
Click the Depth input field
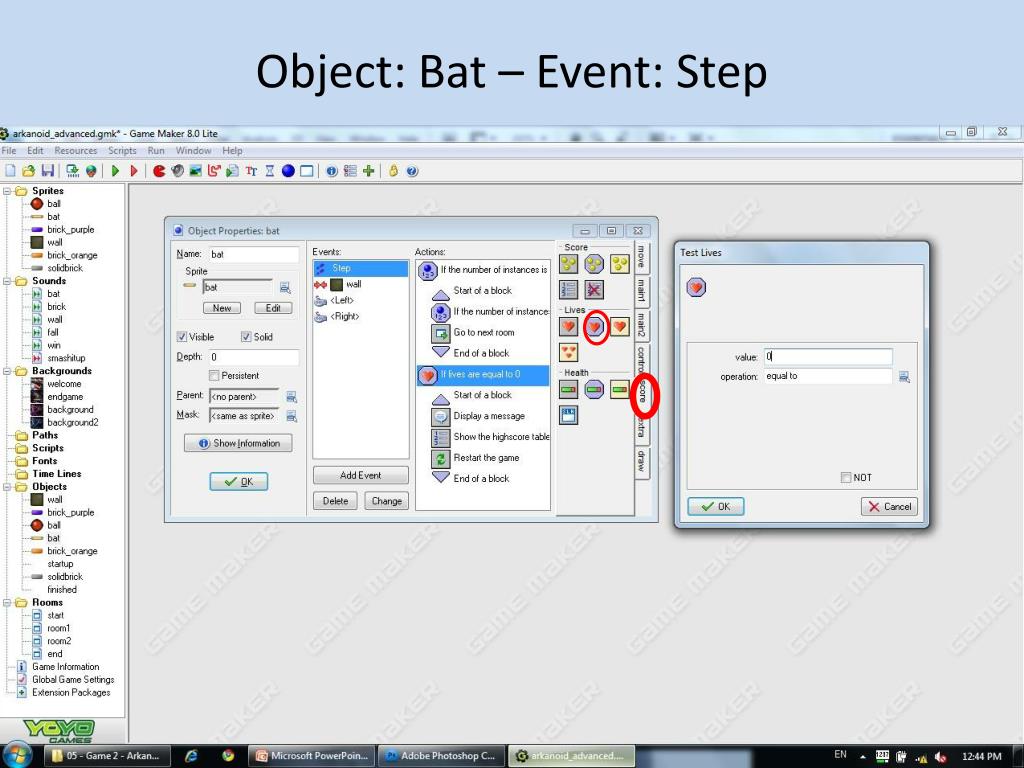[253, 357]
